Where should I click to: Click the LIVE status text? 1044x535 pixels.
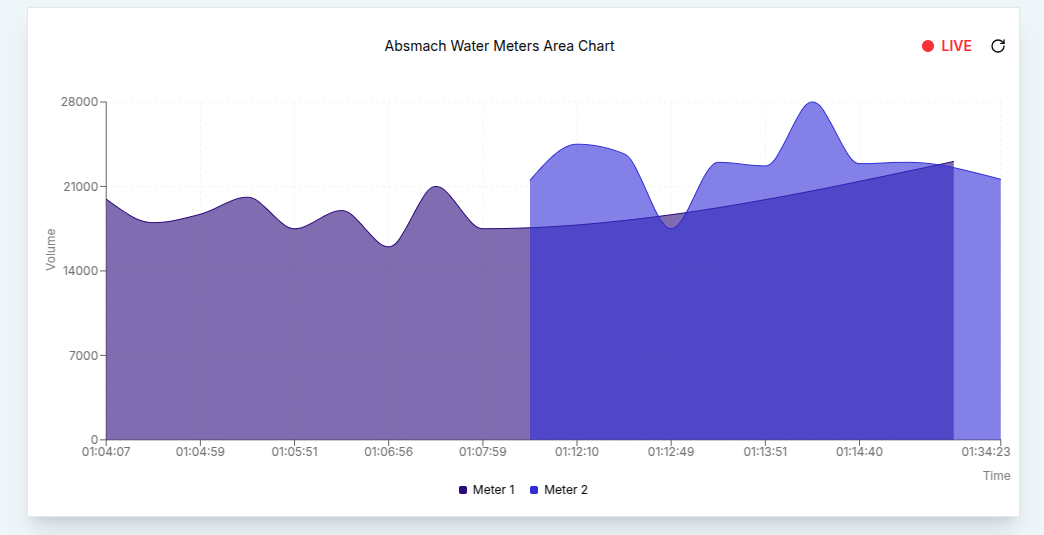(x=956, y=46)
